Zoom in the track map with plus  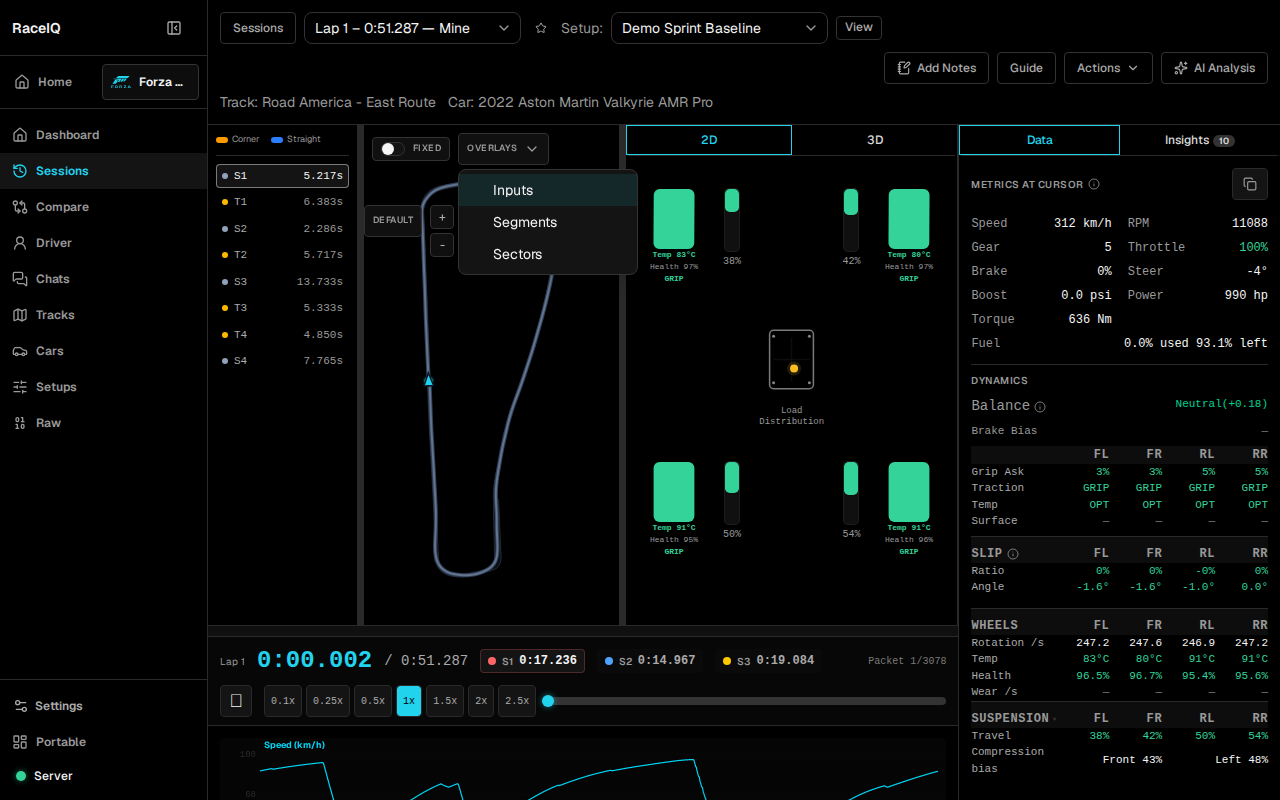tap(442, 217)
